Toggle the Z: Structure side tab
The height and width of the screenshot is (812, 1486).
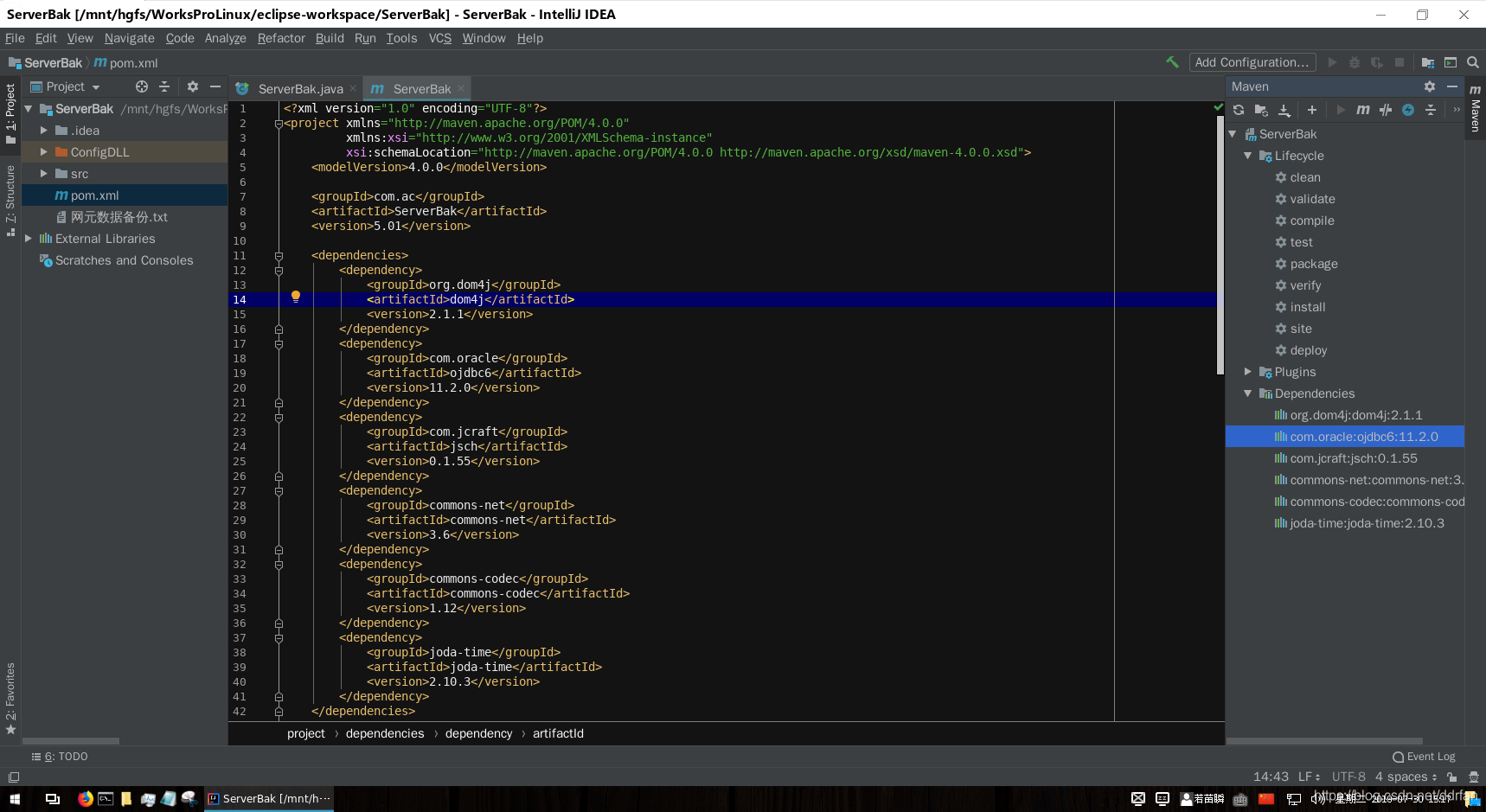10,201
